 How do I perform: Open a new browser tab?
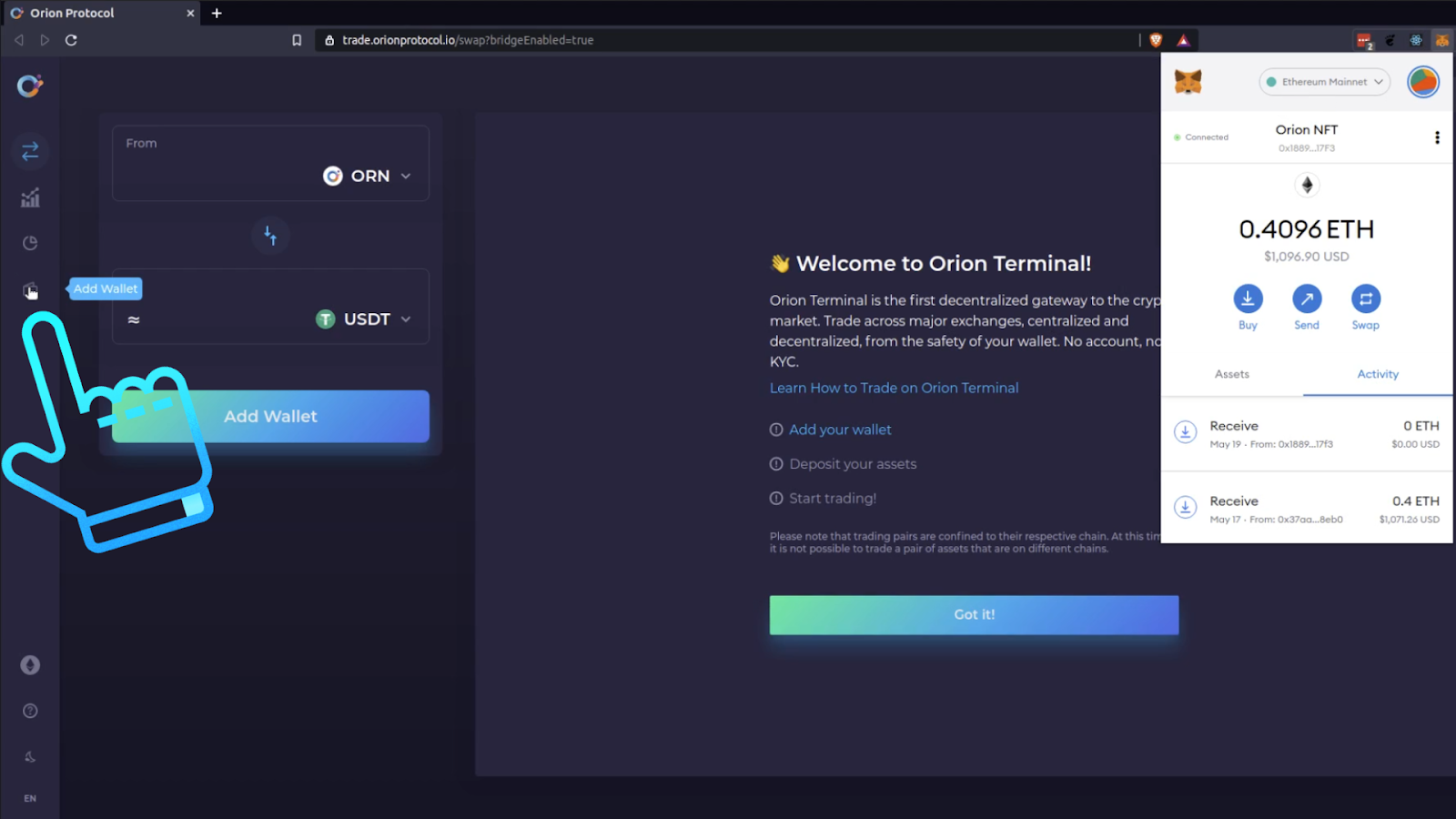(217, 14)
